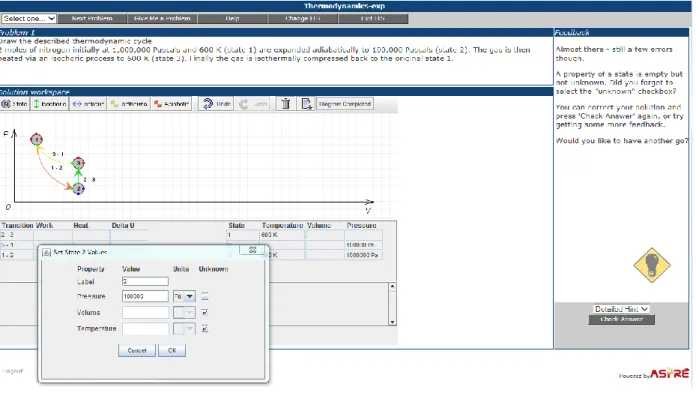The height and width of the screenshot is (393, 696).
Task: Click the Heat column header
Action: click(x=81, y=226)
